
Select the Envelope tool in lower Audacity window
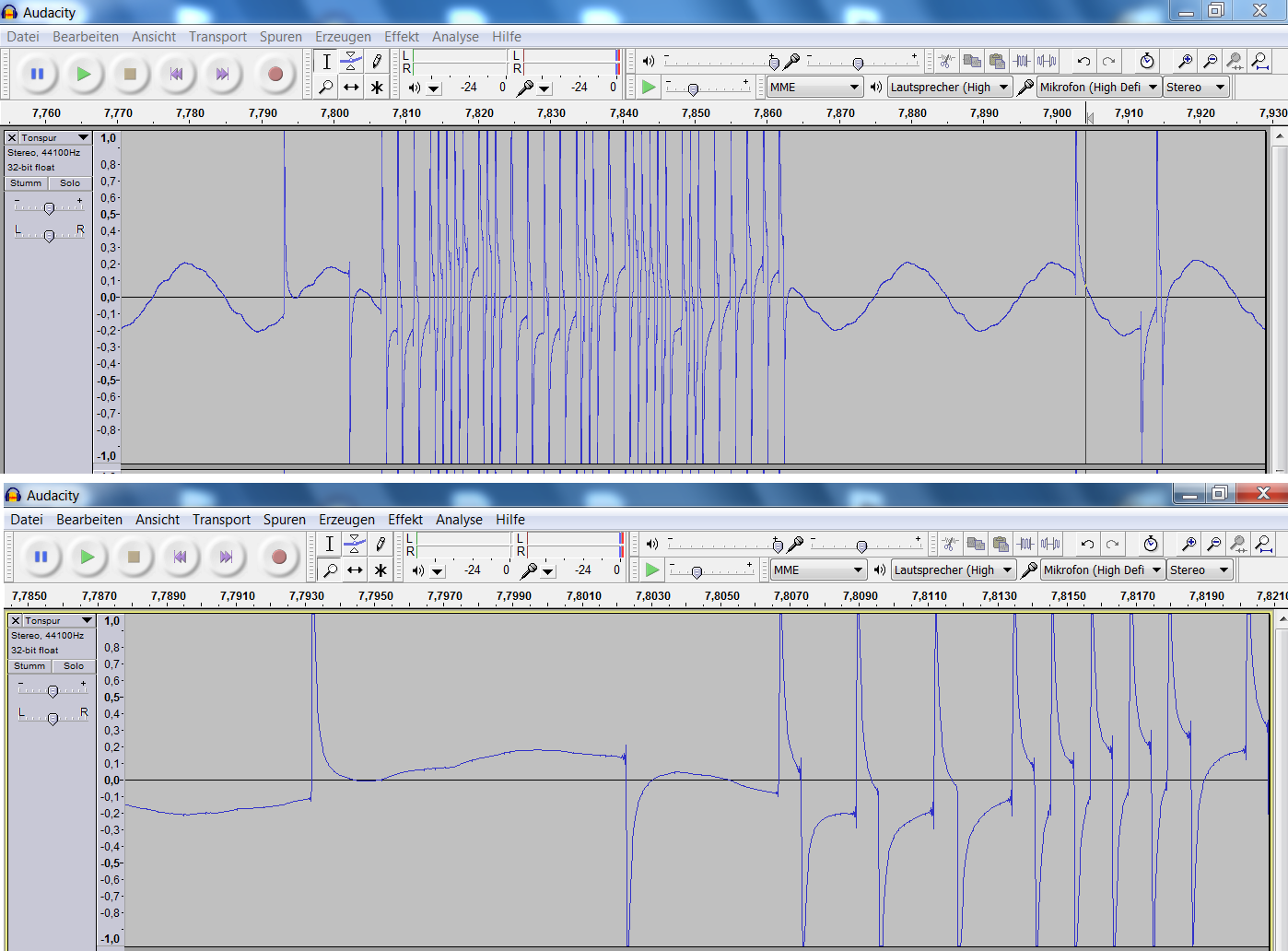355,545
